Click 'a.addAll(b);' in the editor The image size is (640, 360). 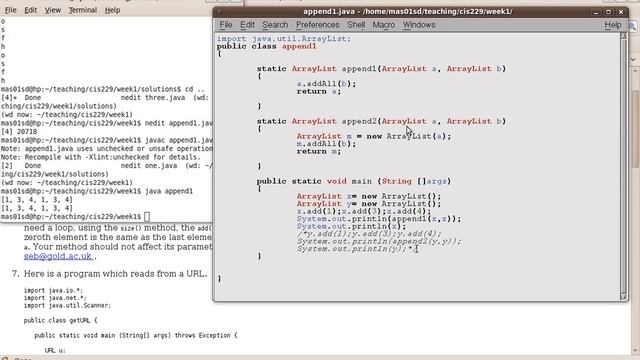[326, 84]
